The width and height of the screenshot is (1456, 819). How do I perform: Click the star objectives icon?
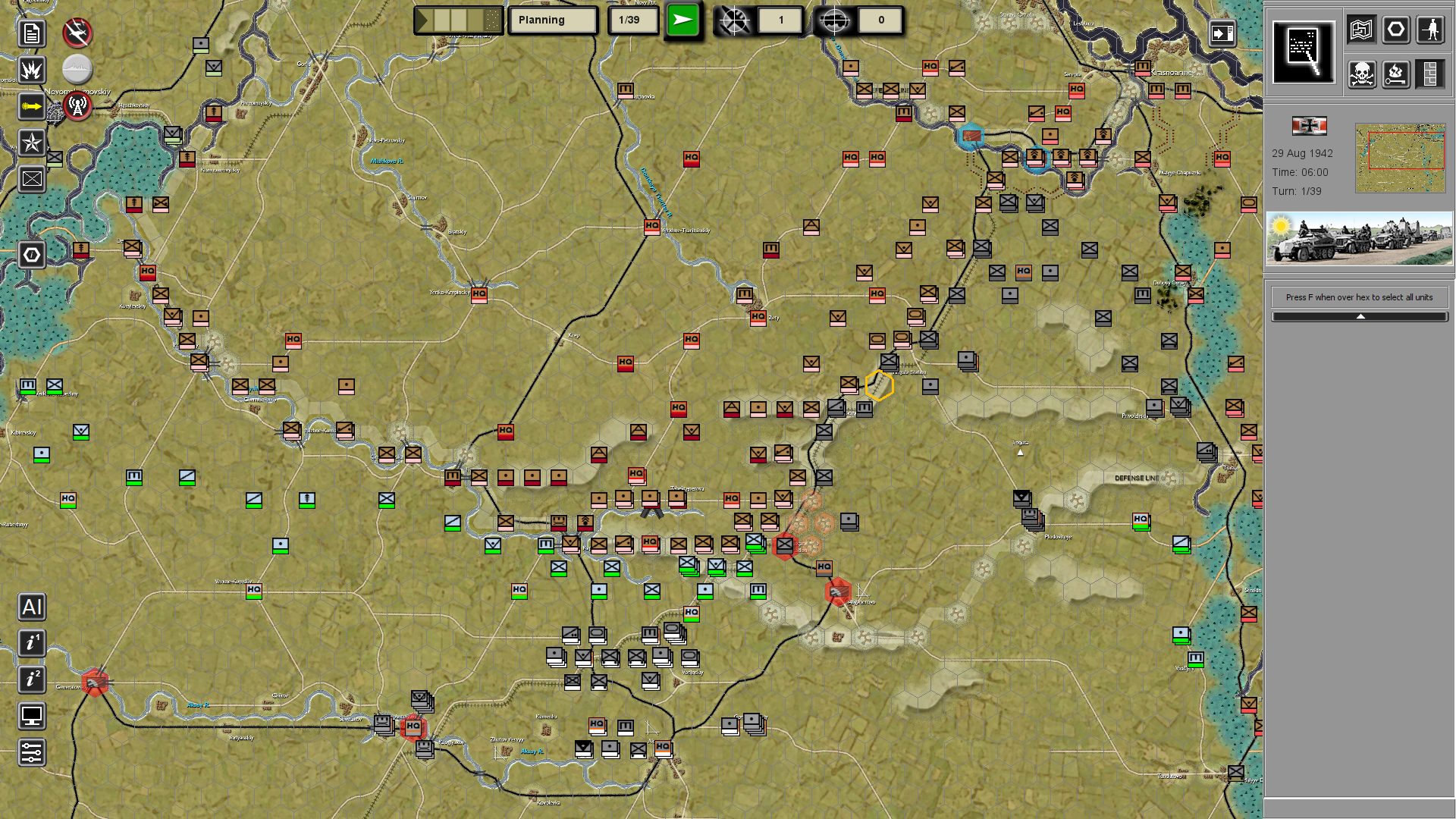click(x=31, y=143)
